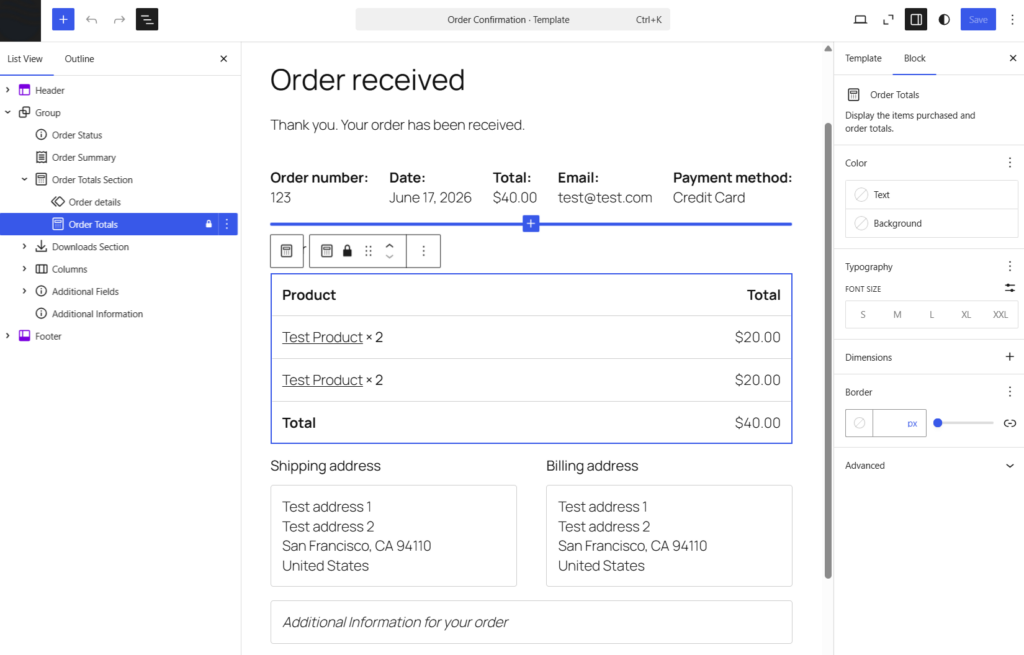Image resolution: width=1024 pixels, height=655 pixels.
Task: Expand the Header tree item
Action: [8, 90]
